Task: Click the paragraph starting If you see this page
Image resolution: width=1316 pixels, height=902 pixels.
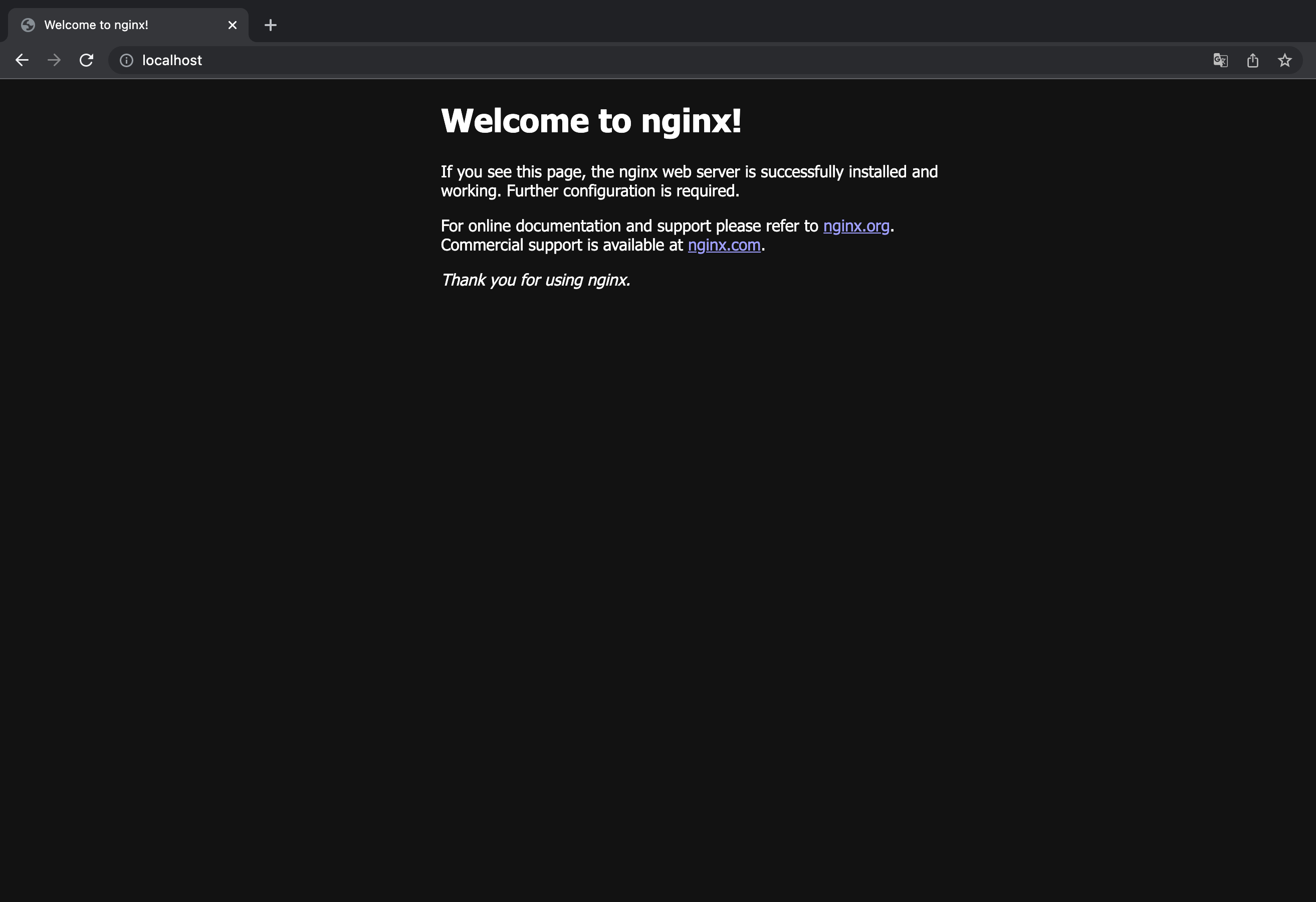Action: coord(689,181)
